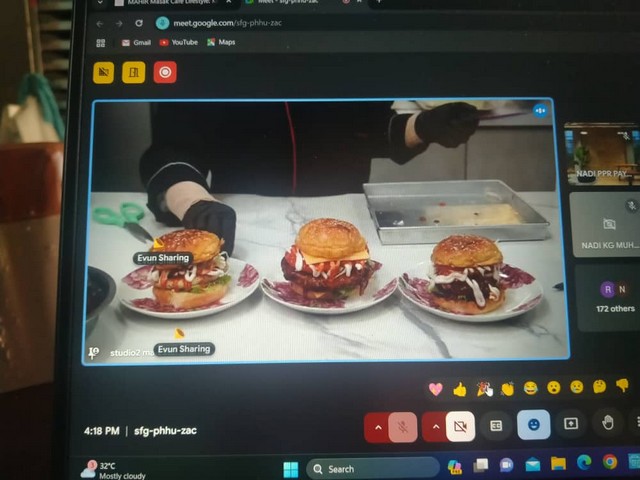This screenshot has width=640, height=480.
Task: Switch to the first browser tab
Action: pos(170,3)
